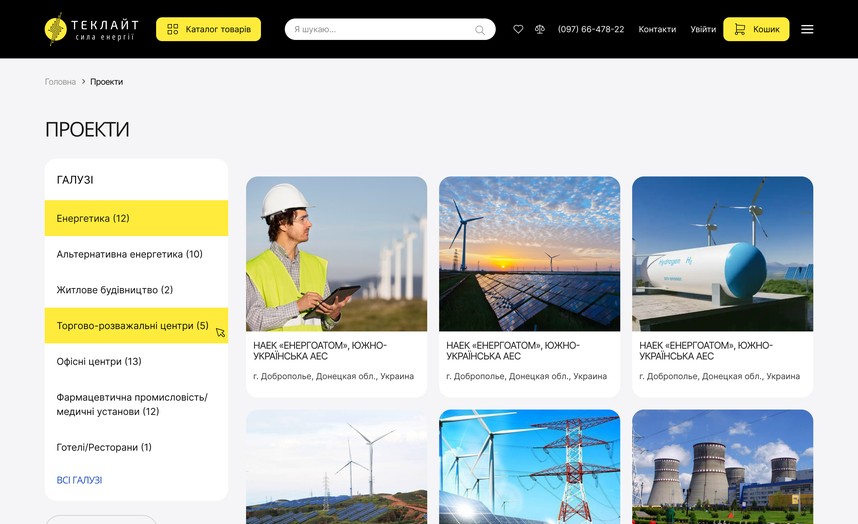
Task: Click the grid icon in catalog button
Action: [173, 30]
